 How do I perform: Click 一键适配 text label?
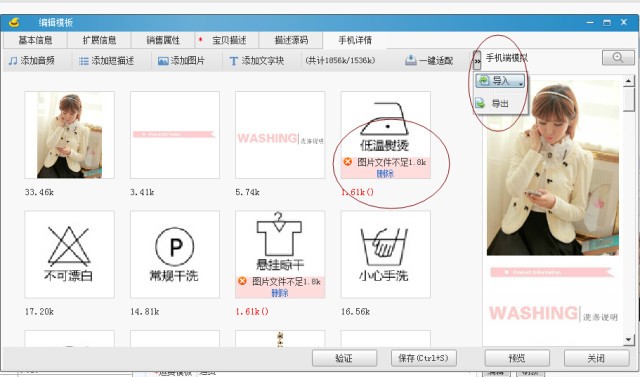click(x=436, y=61)
